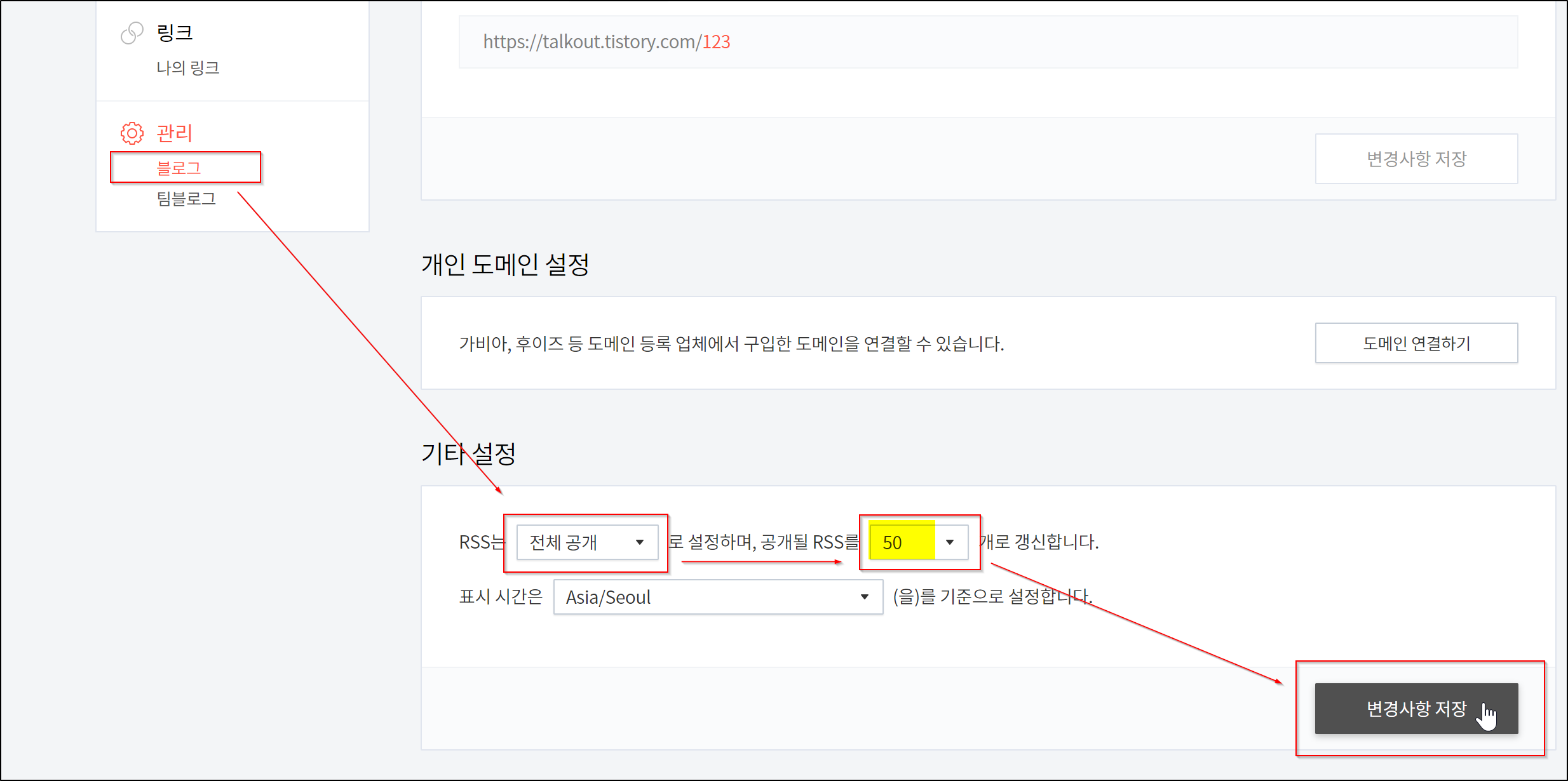Click the 기타 설정 section heading
Viewport: 1568px width, 781px height.
coord(468,453)
